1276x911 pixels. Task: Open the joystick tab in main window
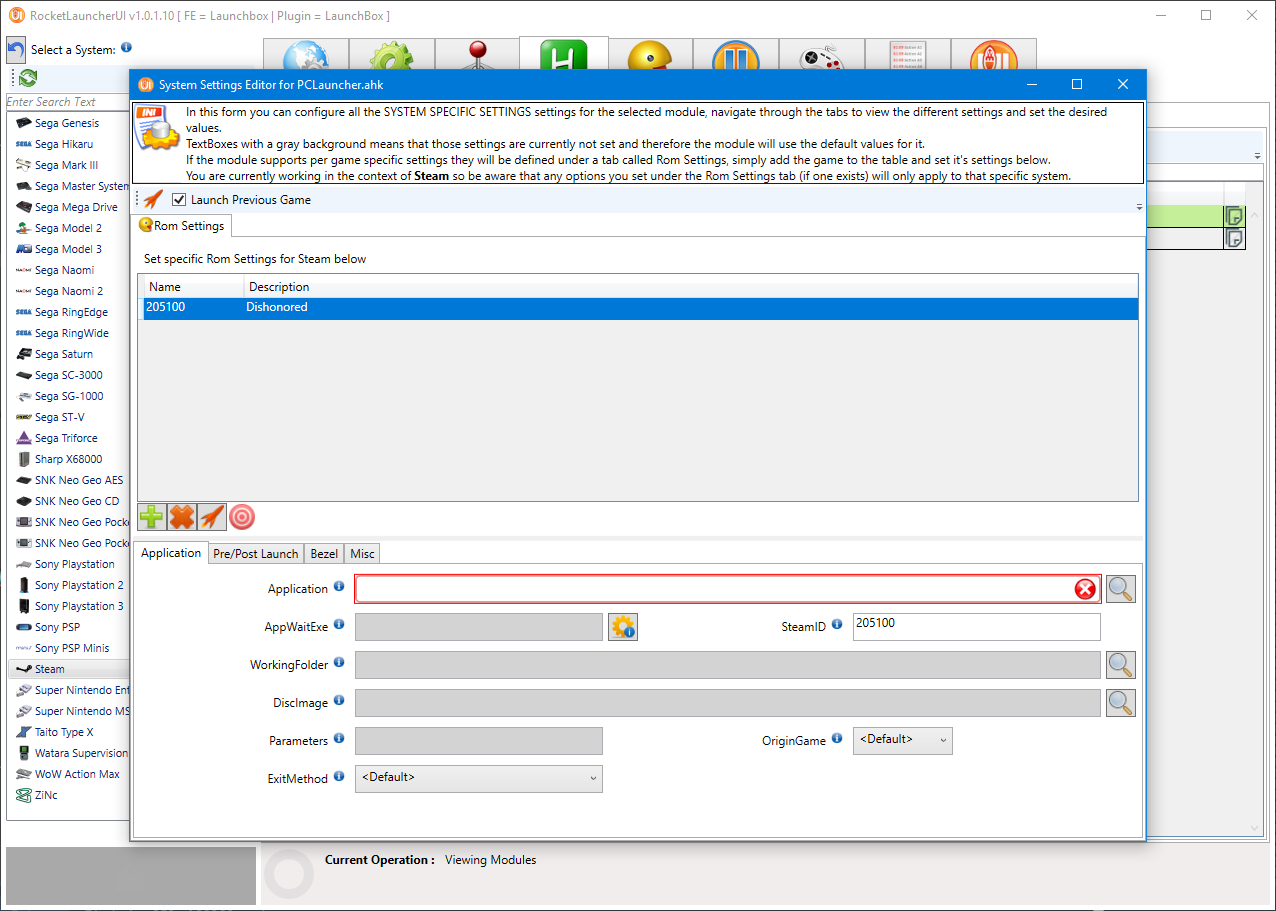(x=478, y=56)
